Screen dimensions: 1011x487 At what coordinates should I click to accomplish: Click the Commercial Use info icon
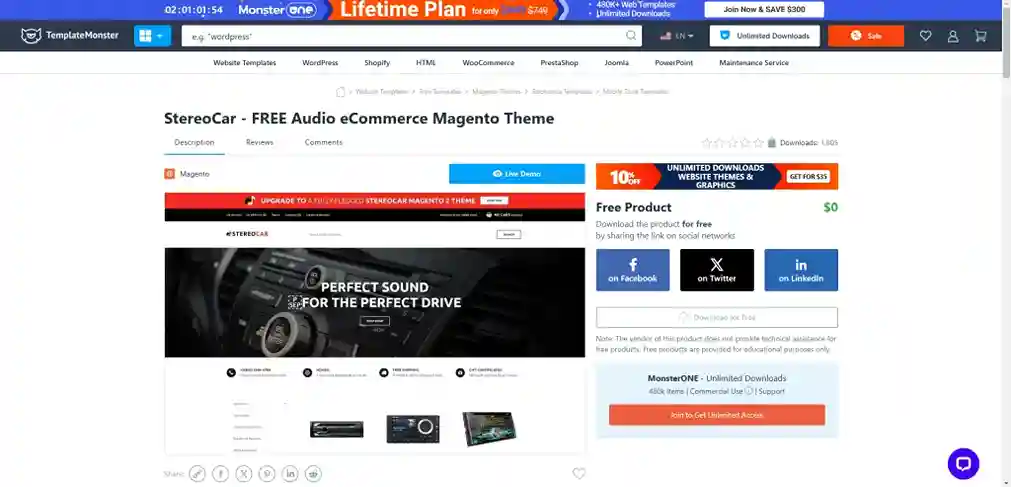click(749, 391)
